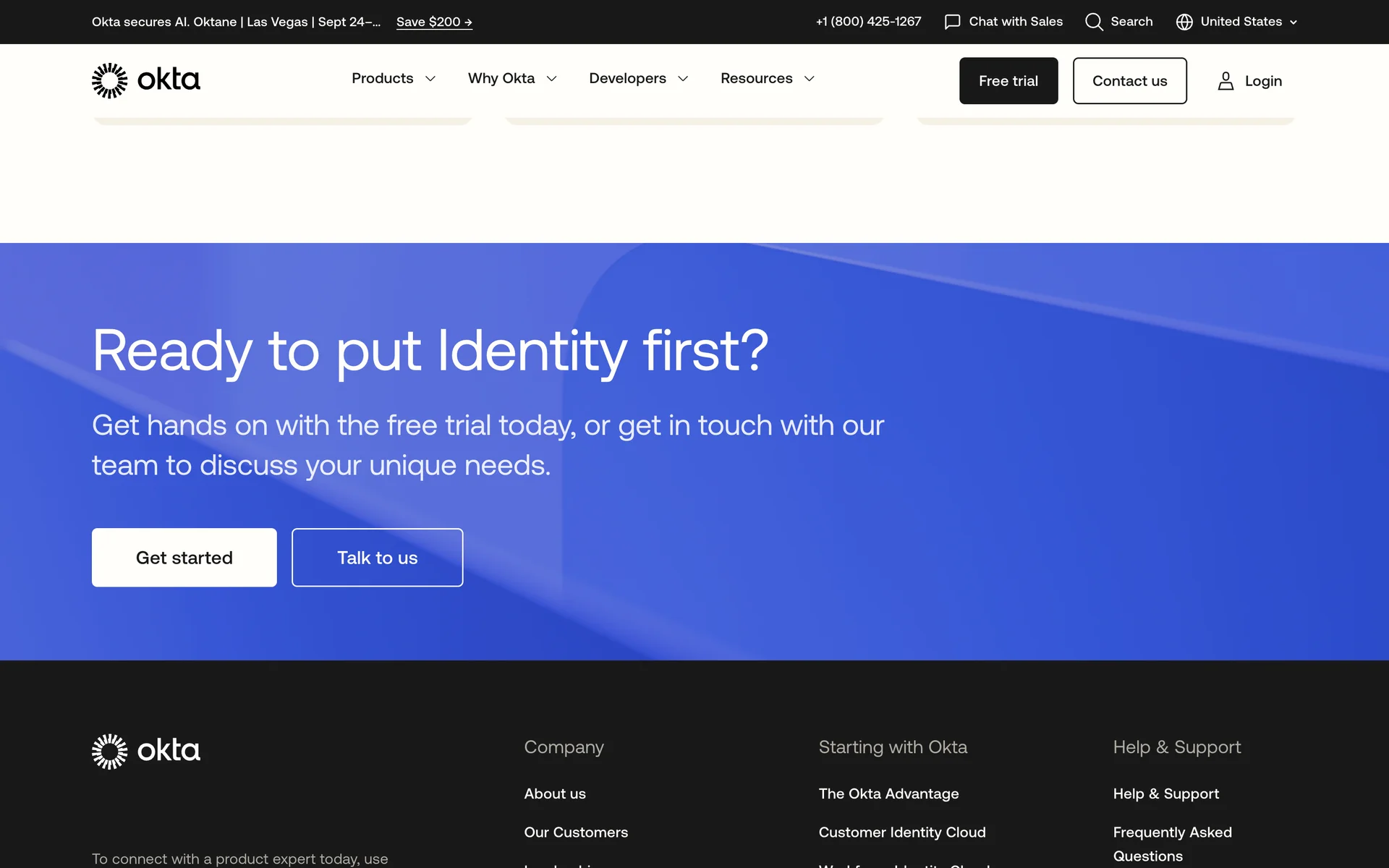The image size is (1389, 868).
Task: Open the Resources navigation menu
Action: [756, 78]
